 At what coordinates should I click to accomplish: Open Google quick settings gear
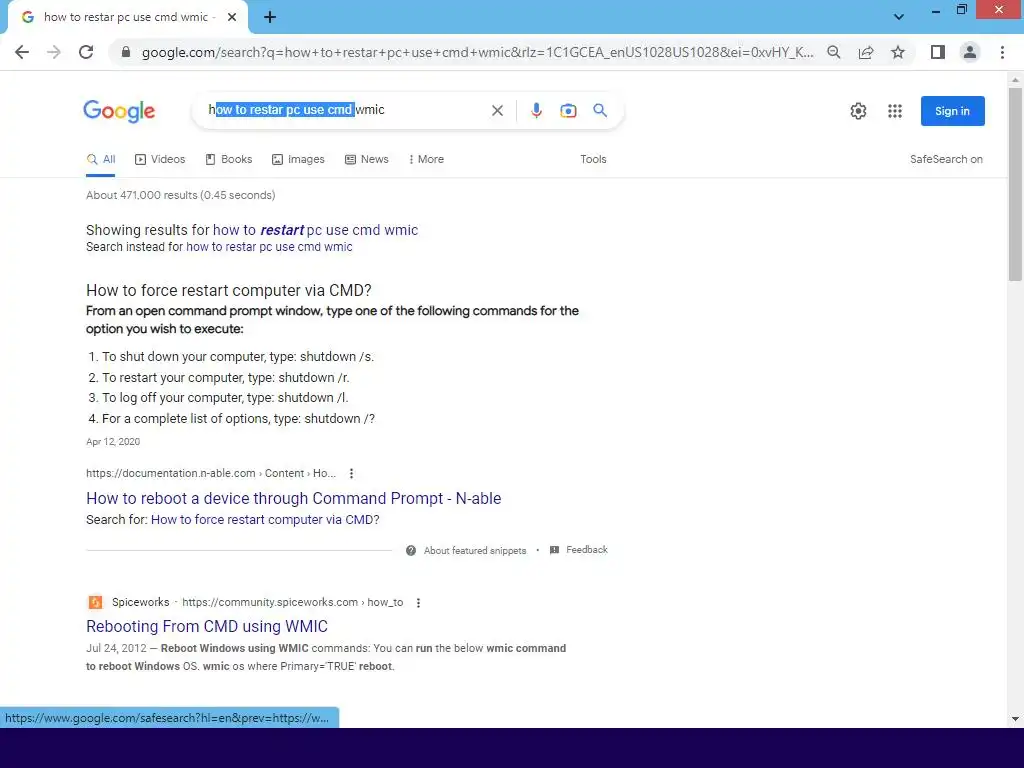pyautogui.click(x=858, y=111)
